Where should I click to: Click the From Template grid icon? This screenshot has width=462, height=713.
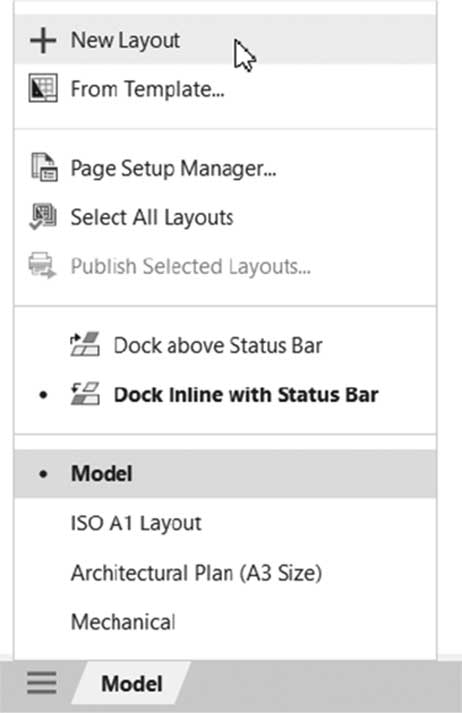point(43,89)
